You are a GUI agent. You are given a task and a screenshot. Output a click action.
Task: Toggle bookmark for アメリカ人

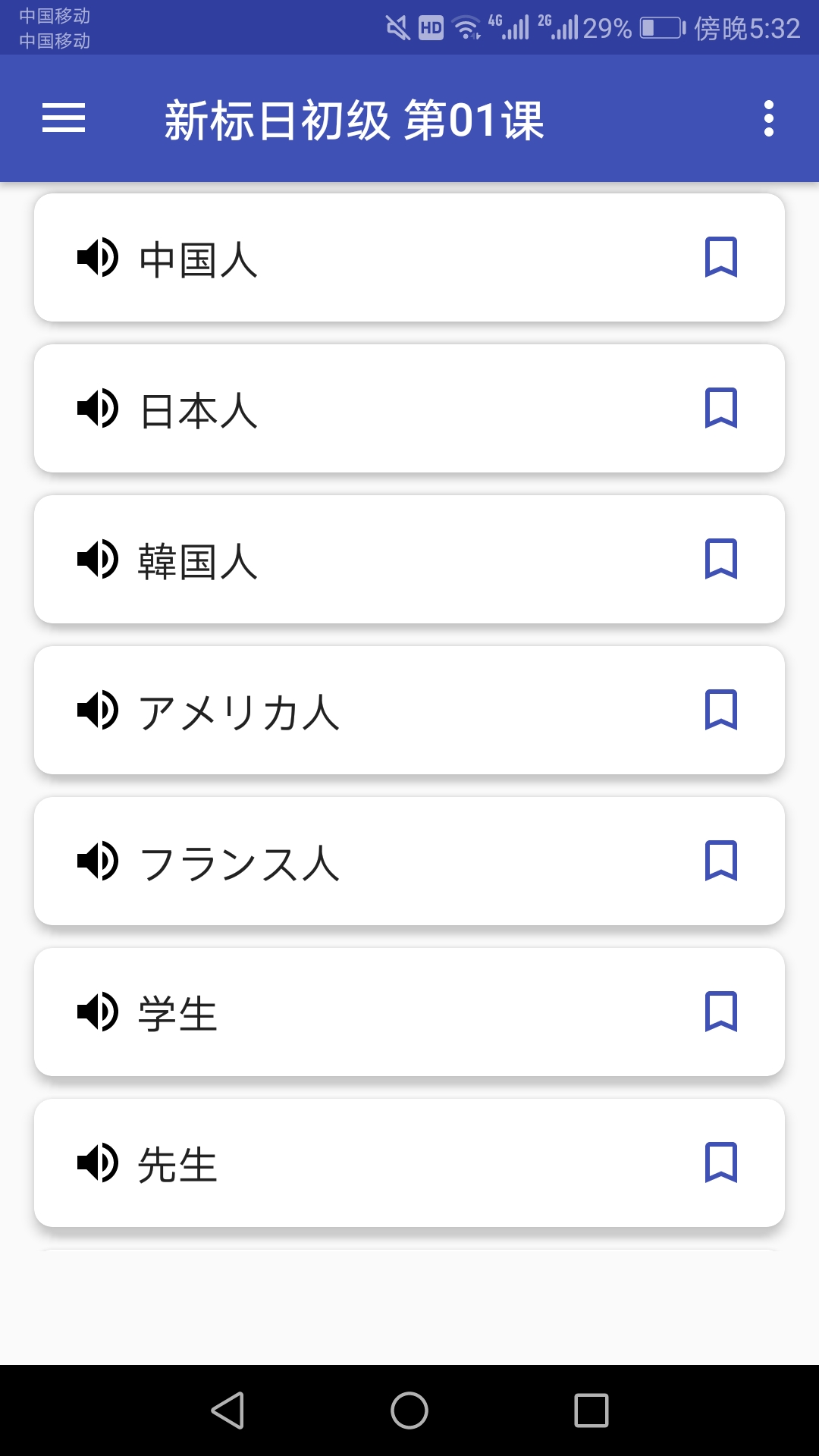(x=720, y=710)
